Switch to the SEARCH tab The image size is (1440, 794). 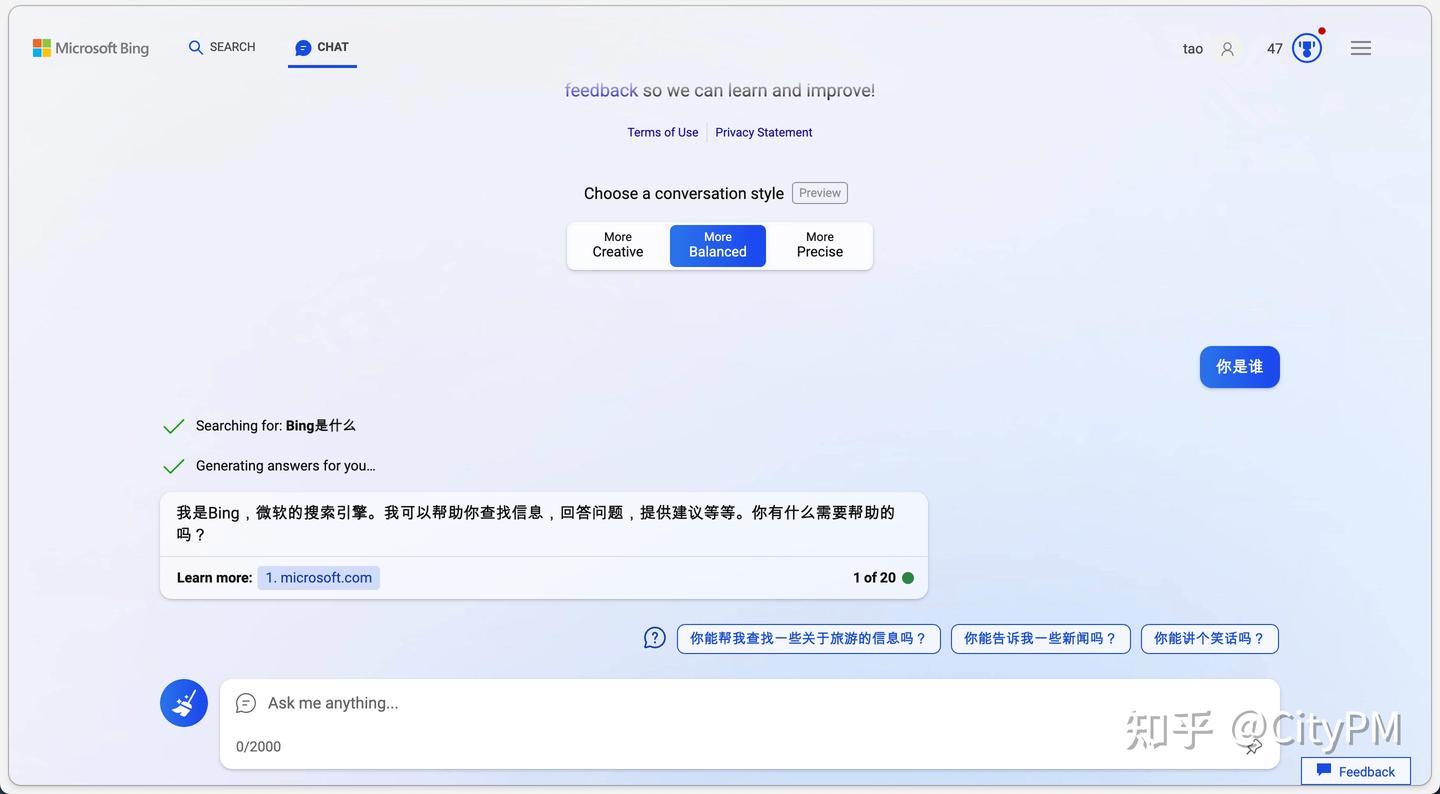[221, 46]
